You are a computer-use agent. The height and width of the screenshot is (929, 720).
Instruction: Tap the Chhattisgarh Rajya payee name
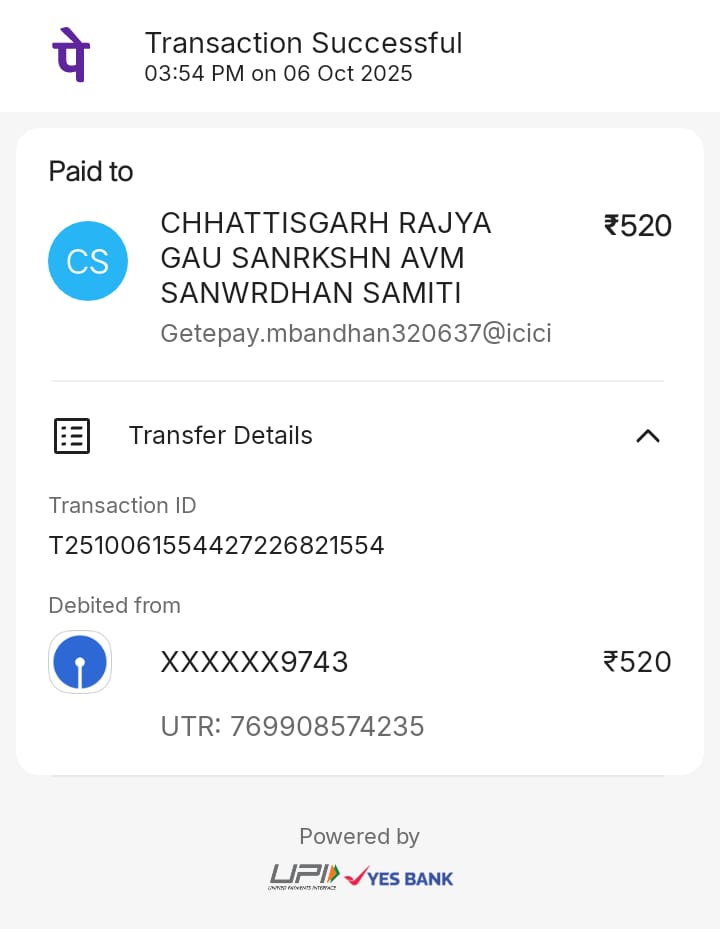[x=326, y=258]
